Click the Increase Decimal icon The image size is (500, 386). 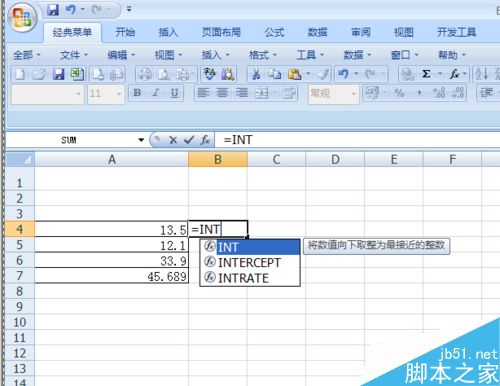point(439,93)
